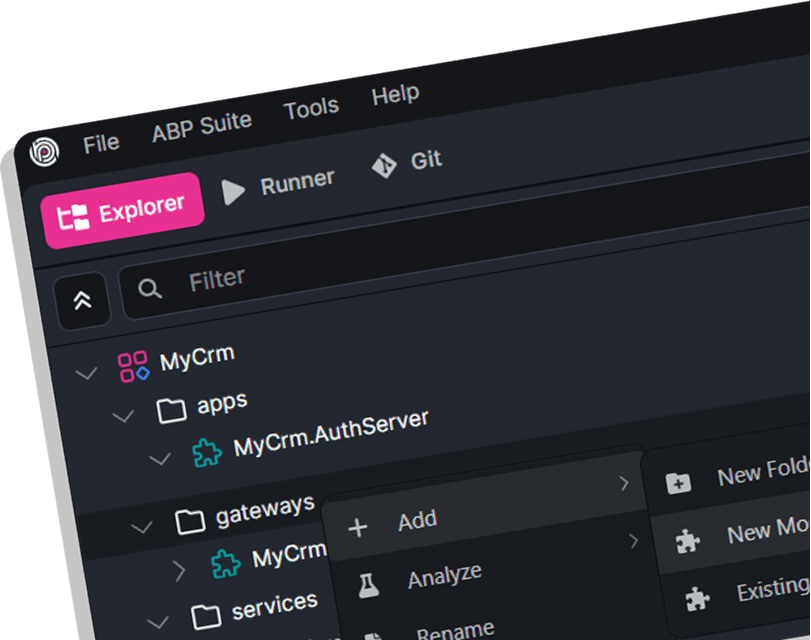Image resolution: width=811 pixels, height=640 pixels.
Task: Select the MyCrm root tree item
Action: pyautogui.click(x=197, y=358)
